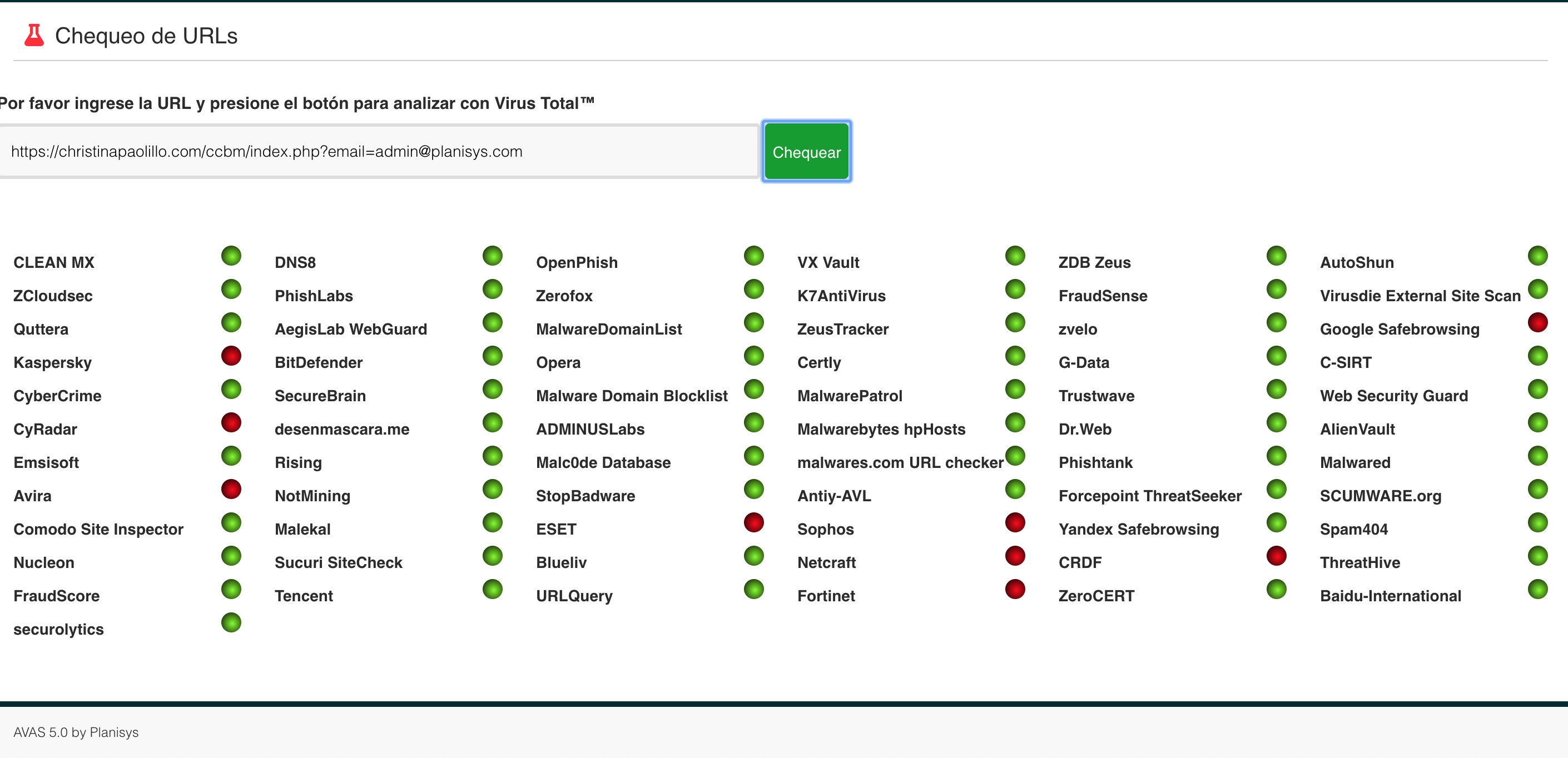Click the Antiy-AVL label
The image size is (1568, 758).
(x=835, y=496)
